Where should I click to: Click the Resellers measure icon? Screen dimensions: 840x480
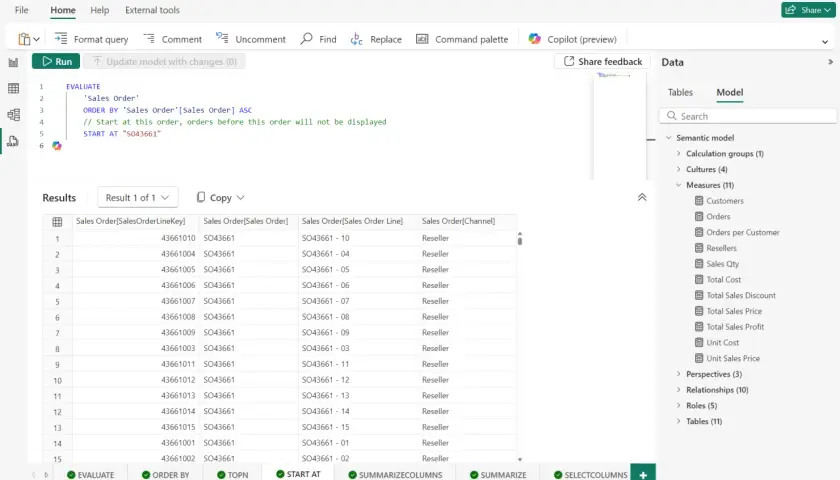(699, 248)
